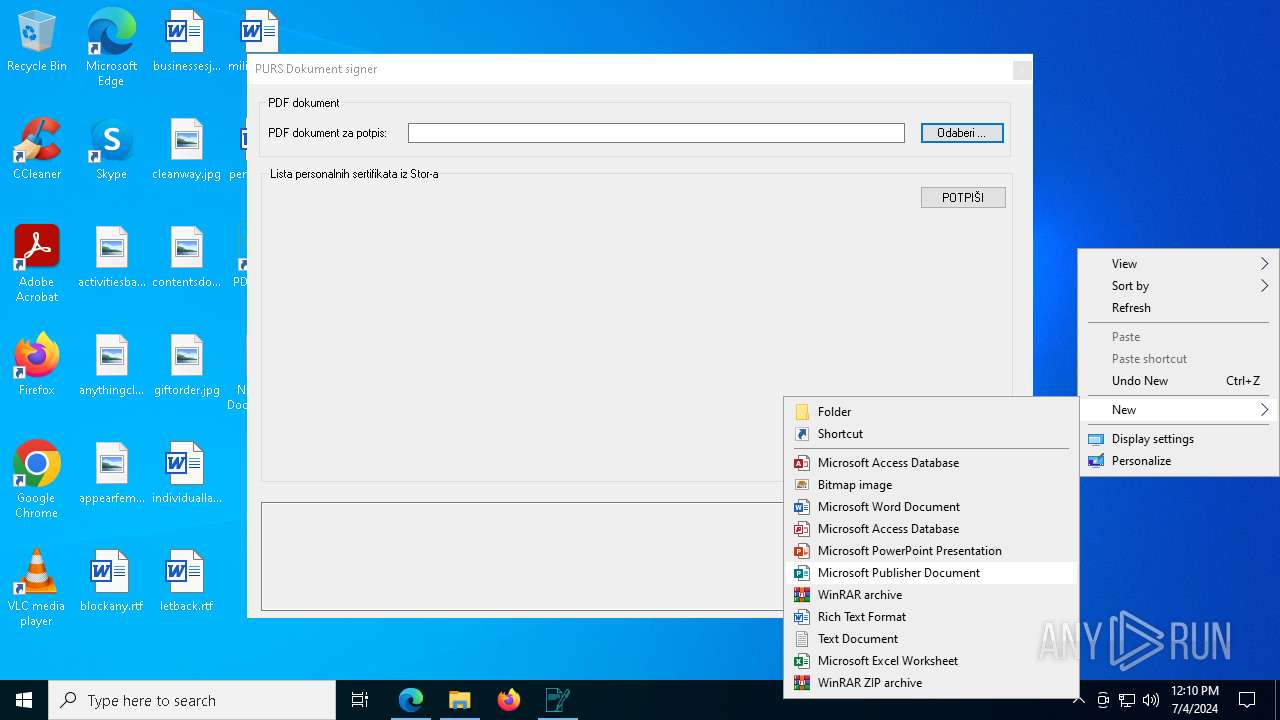Click the Windows Start button

[x=24, y=700]
